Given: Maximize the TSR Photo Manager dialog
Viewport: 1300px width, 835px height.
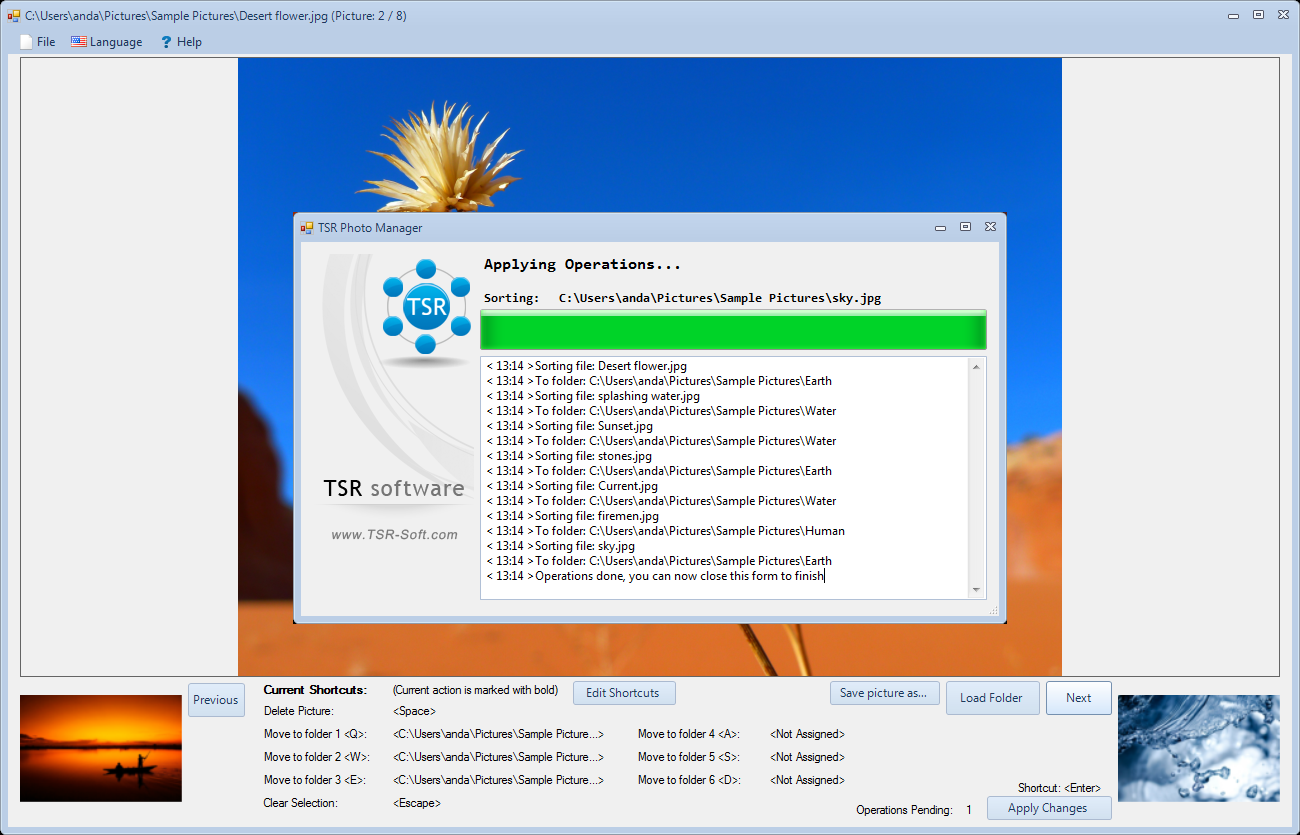Looking at the screenshot, I should tap(965, 227).
